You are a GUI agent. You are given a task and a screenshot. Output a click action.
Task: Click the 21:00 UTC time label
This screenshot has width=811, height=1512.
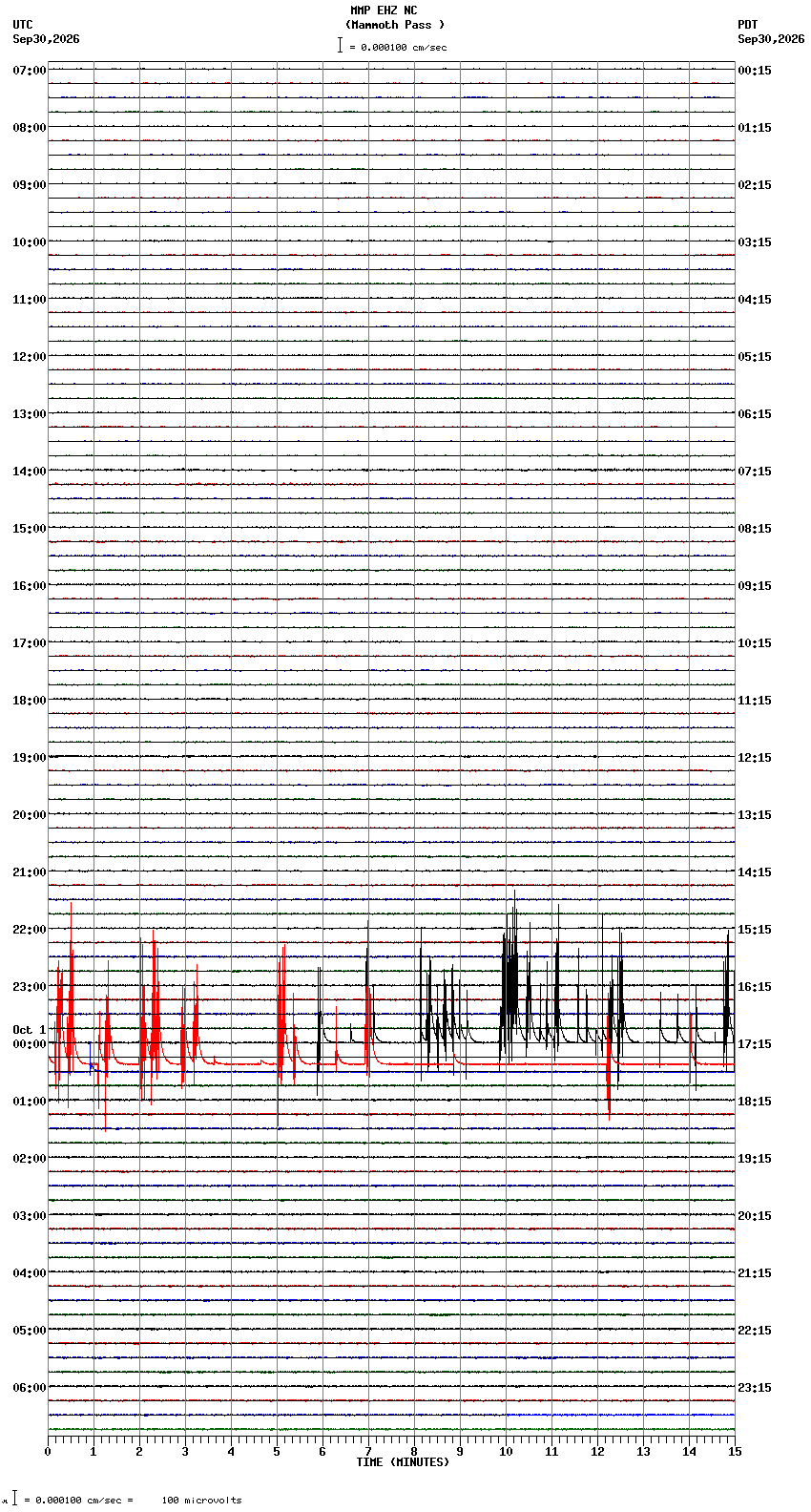pos(30,872)
